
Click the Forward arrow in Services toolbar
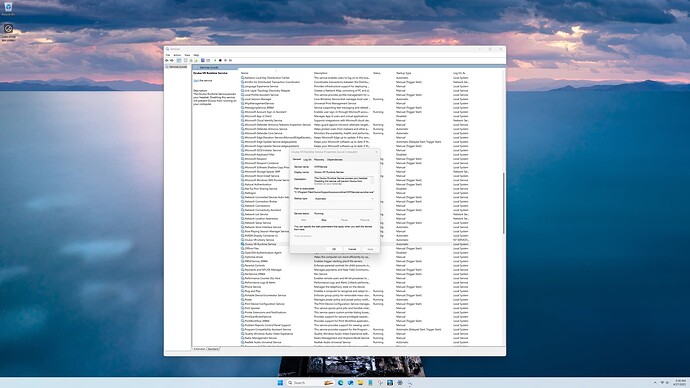172,60
